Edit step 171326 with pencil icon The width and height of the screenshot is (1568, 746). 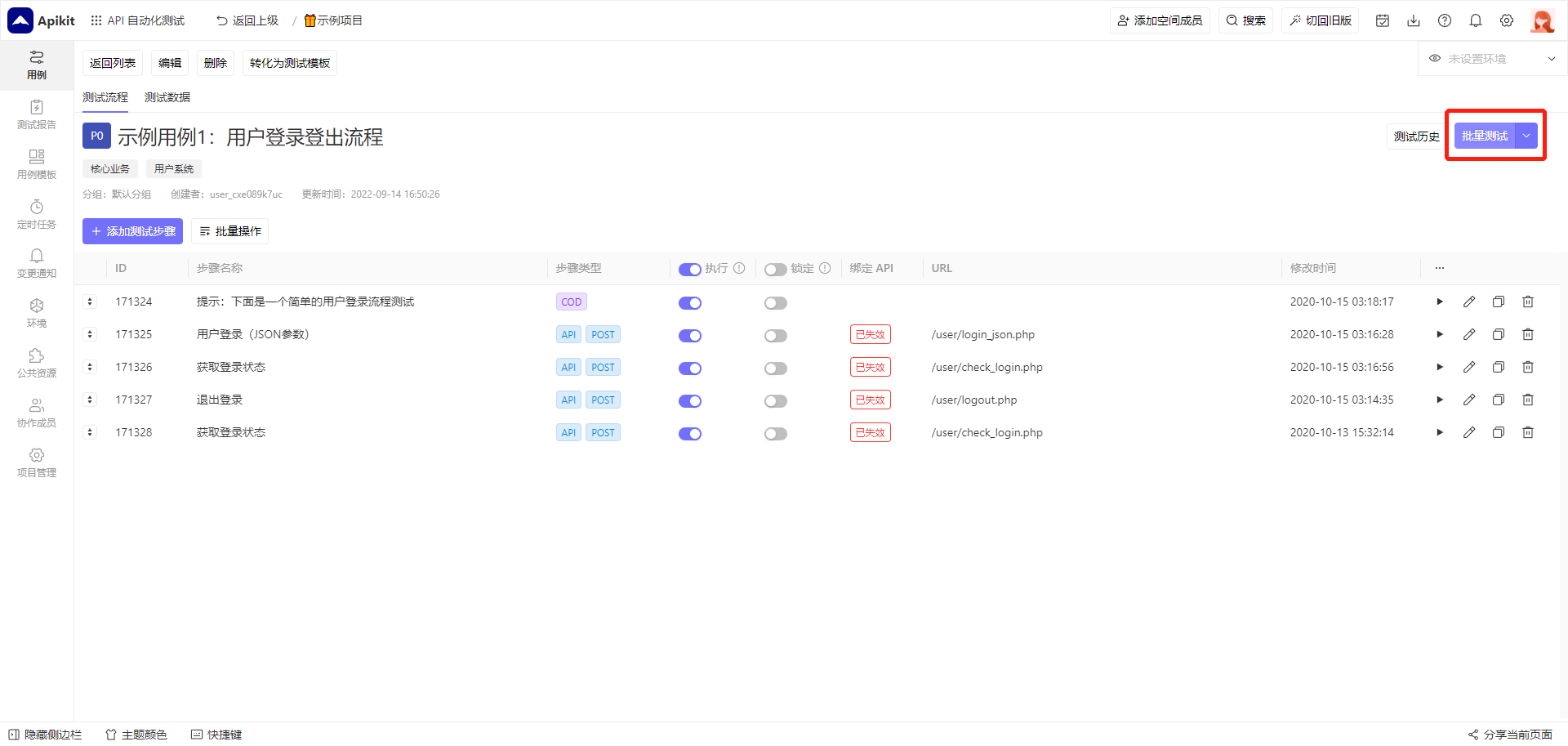click(1469, 367)
